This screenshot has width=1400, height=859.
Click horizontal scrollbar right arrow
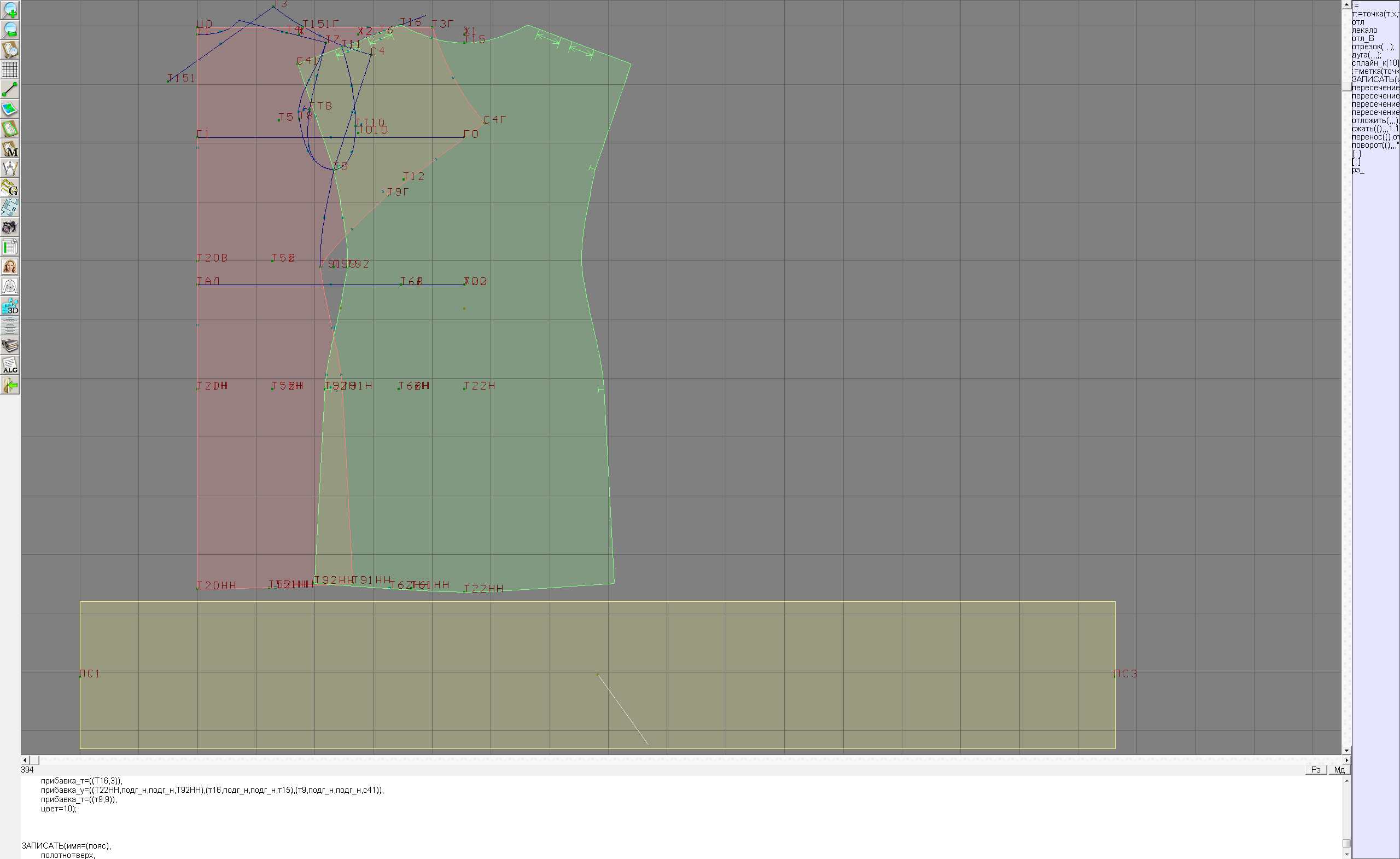point(1346,760)
